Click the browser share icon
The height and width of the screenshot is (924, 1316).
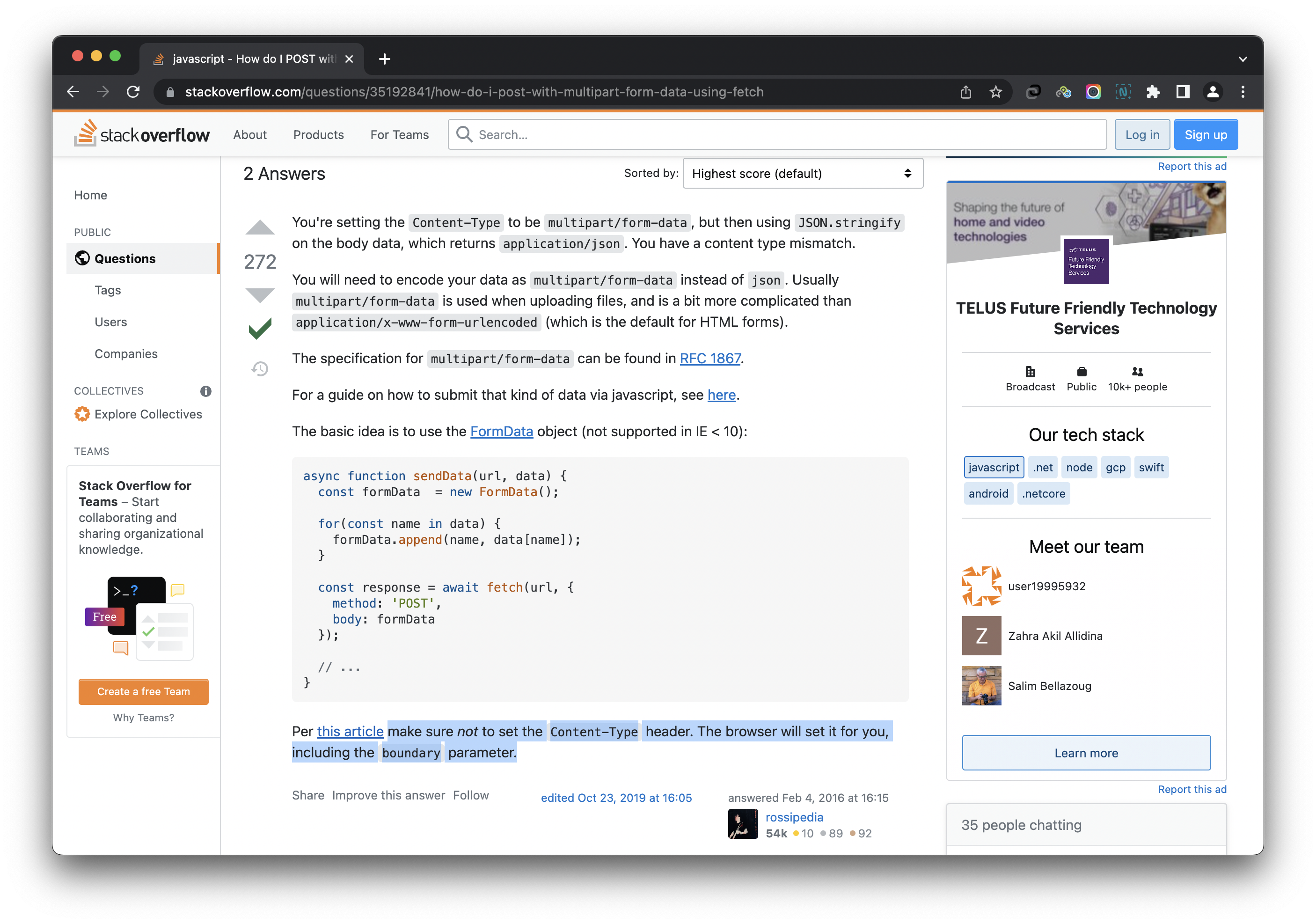point(966,92)
